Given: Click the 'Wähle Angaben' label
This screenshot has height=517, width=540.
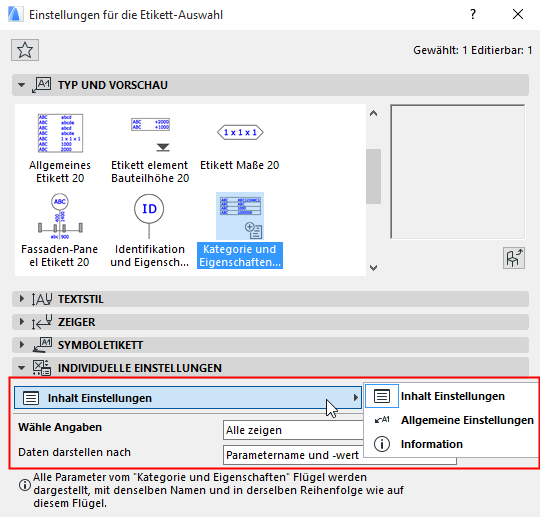Looking at the screenshot, I should click(60, 427).
